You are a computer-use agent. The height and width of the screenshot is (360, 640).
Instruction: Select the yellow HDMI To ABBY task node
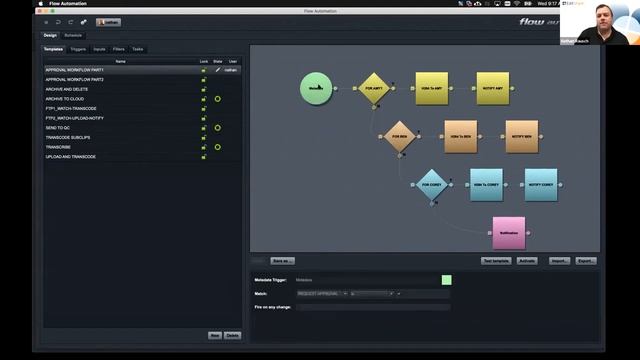click(x=432, y=88)
